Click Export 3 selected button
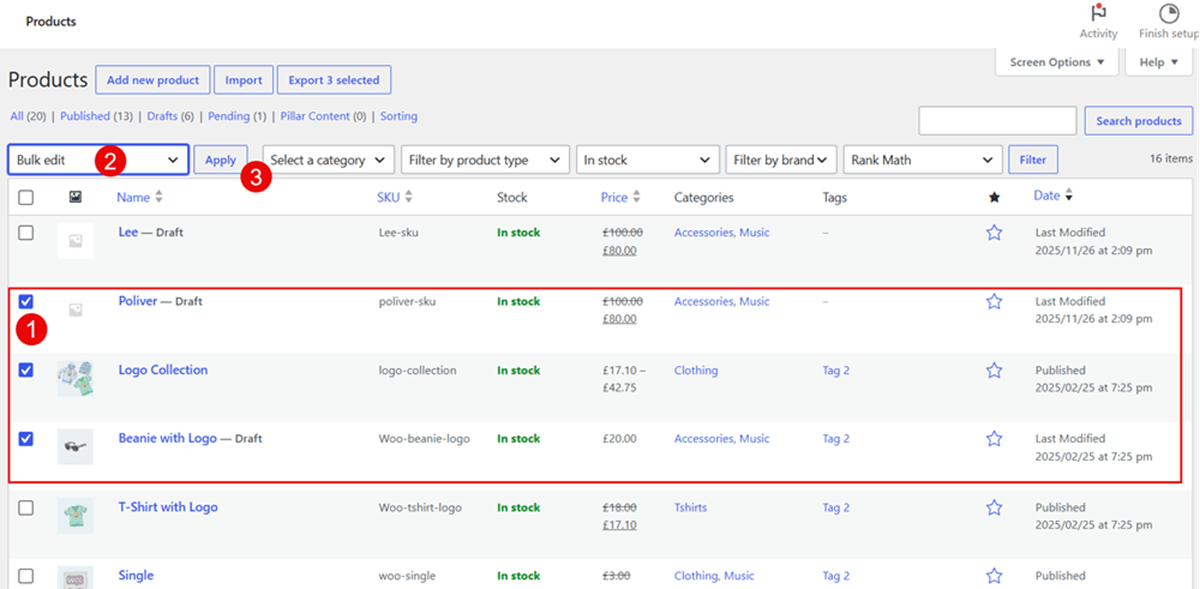 click(334, 80)
